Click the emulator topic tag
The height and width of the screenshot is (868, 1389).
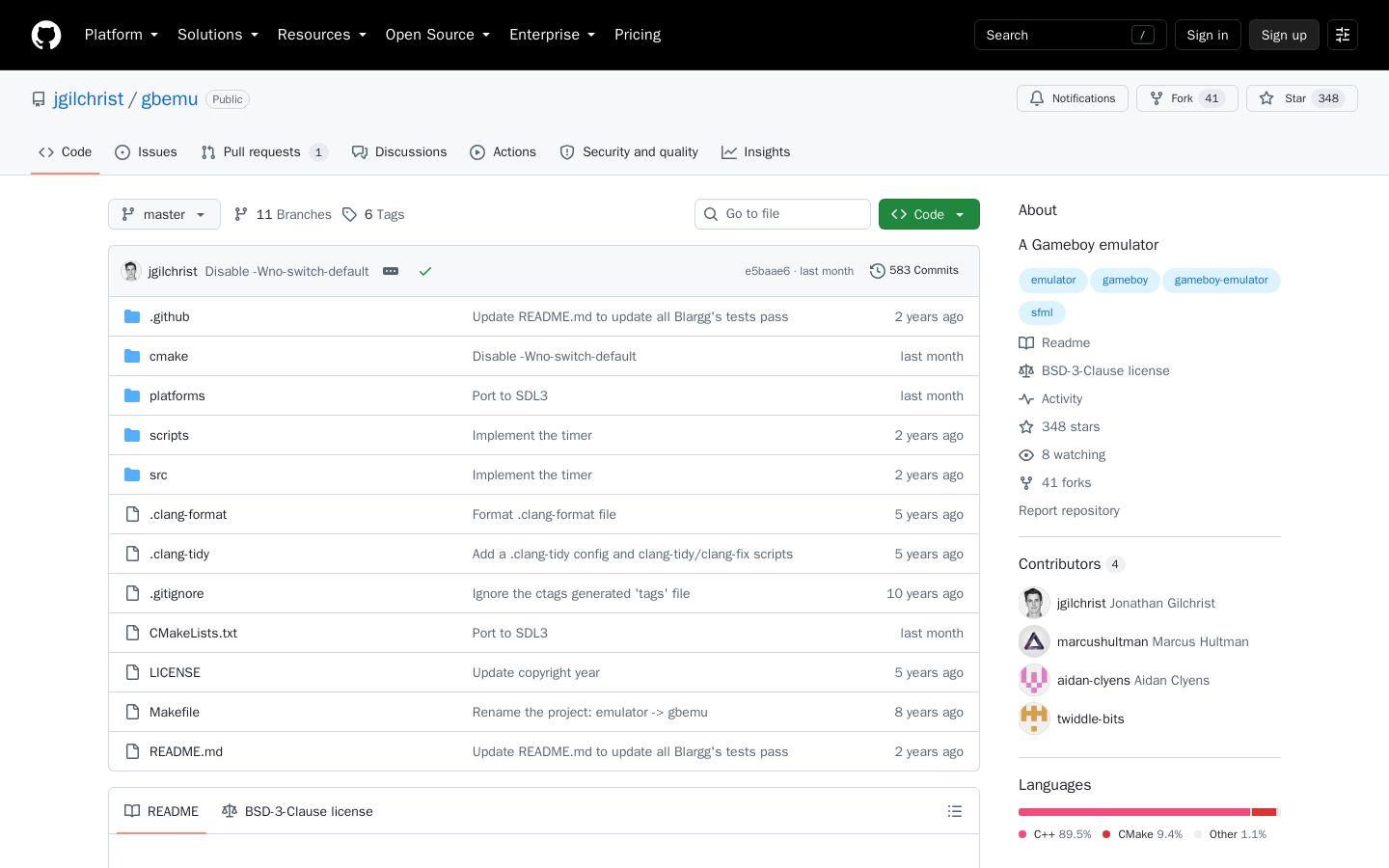(1053, 281)
